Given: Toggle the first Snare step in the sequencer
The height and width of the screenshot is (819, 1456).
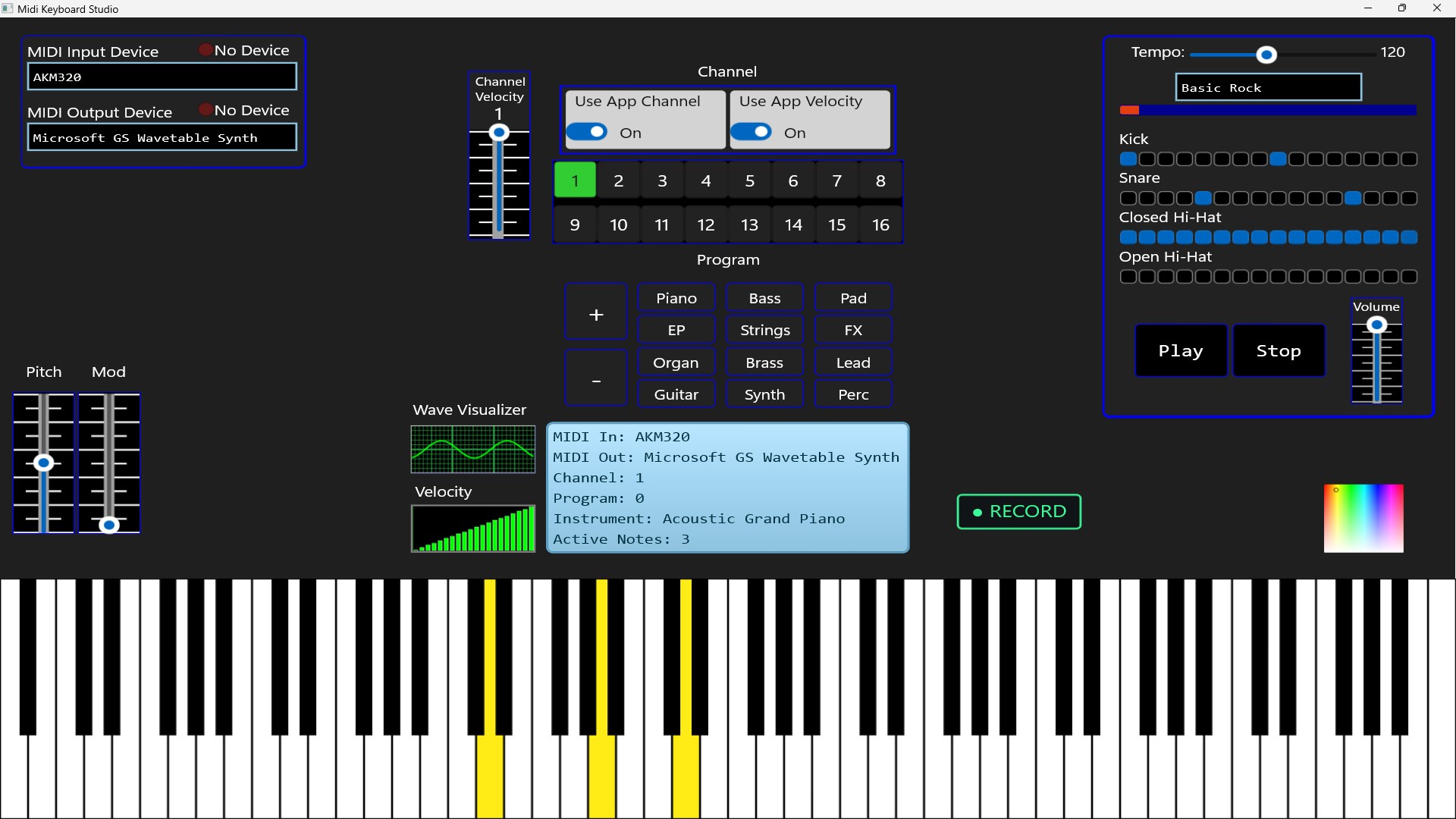Looking at the screenshot, I should coord(1128,199).
